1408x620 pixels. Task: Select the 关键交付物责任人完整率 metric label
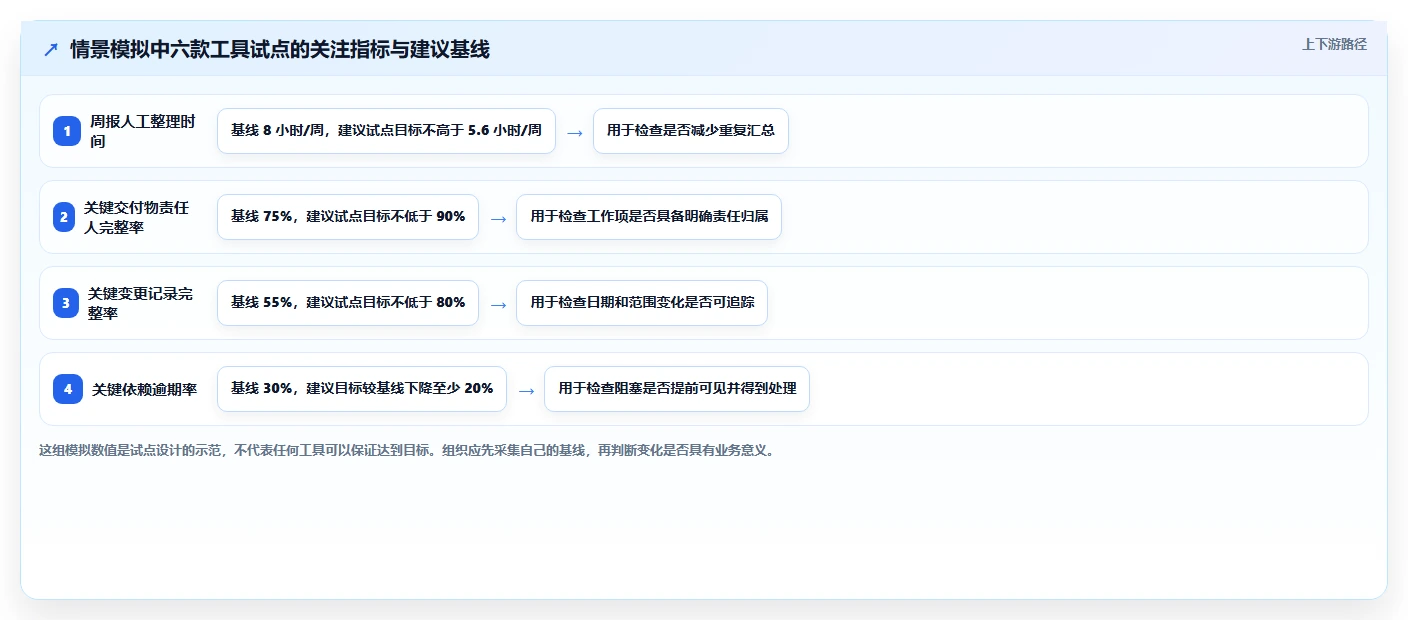(137, 217)
